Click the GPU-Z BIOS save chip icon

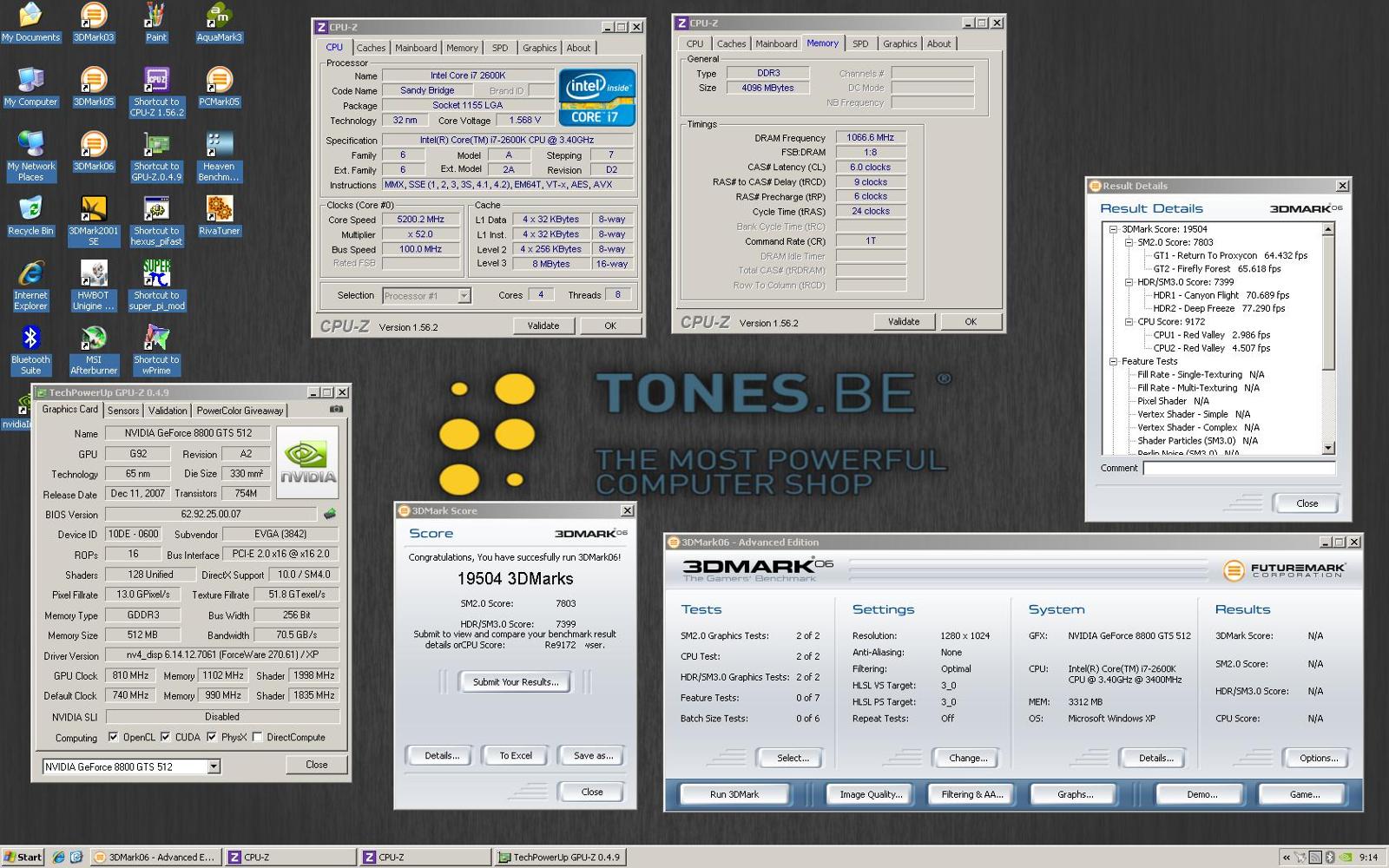330,514
